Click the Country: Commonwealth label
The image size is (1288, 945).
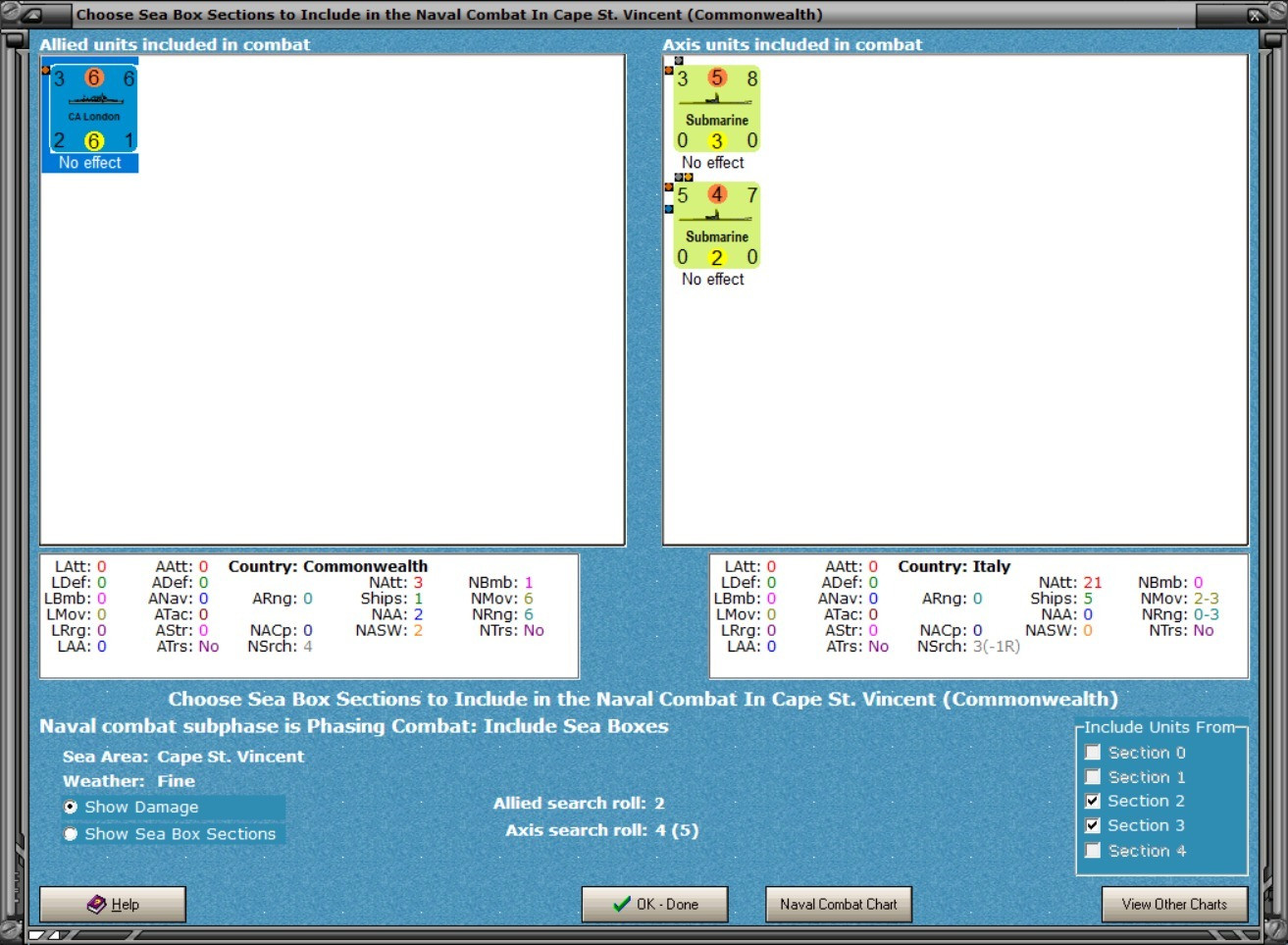click(x=328, y=566)
